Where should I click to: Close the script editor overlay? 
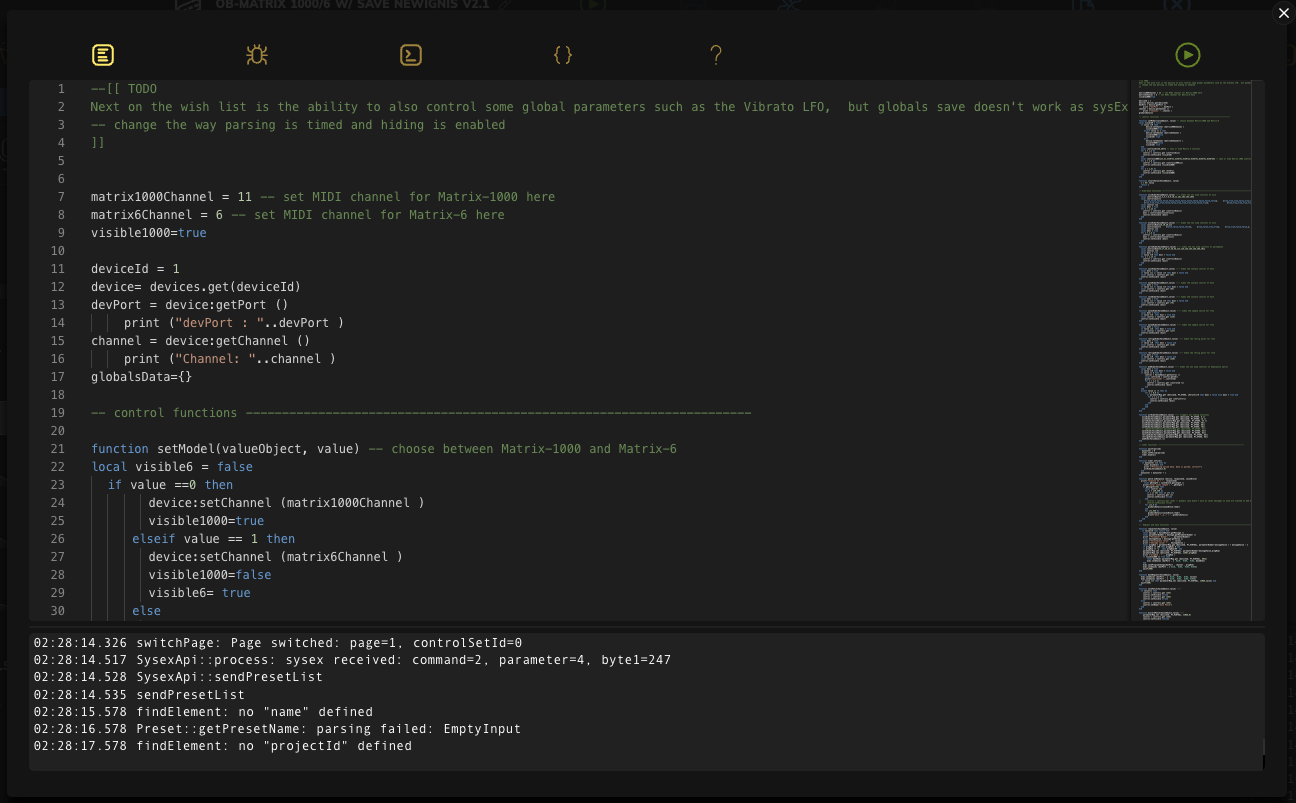(1284, 13)
